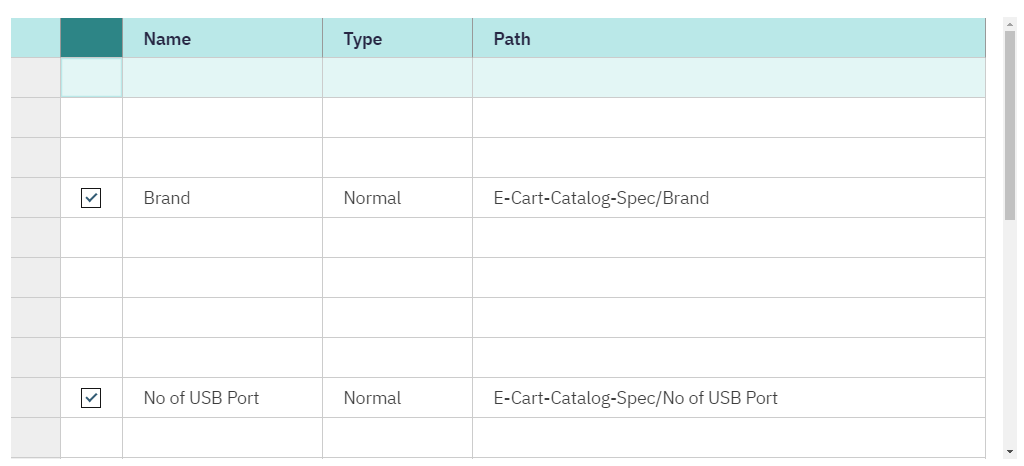Uncheck the Brand row checkbox
The width and height of the screenshot is (1024, 466).
[91, 198]
